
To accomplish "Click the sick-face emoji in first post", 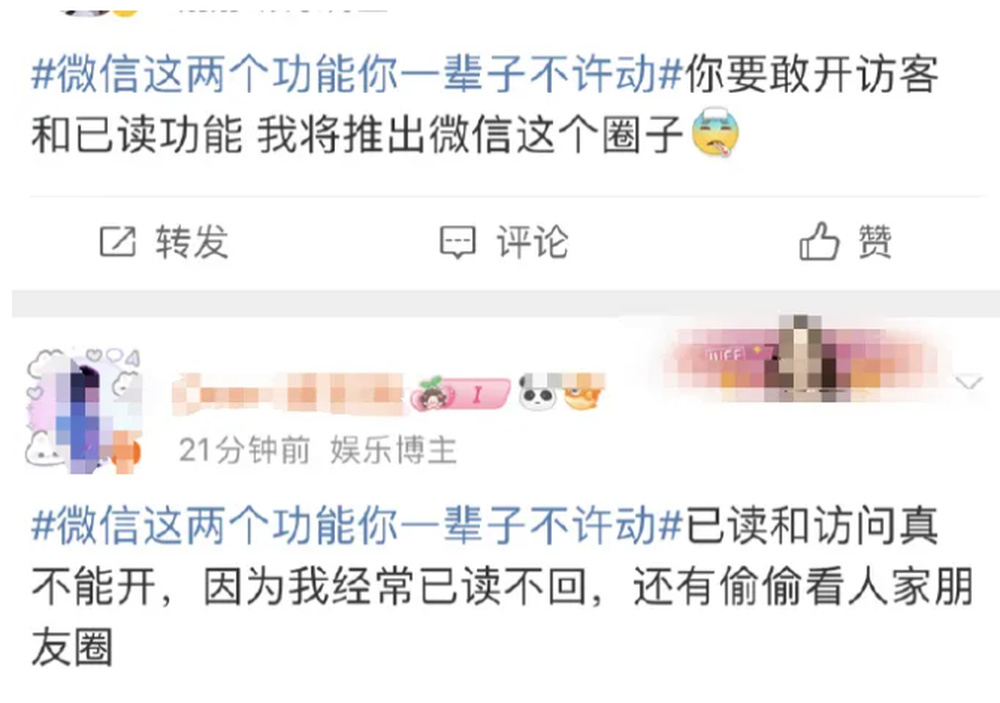I will point(716,133).
